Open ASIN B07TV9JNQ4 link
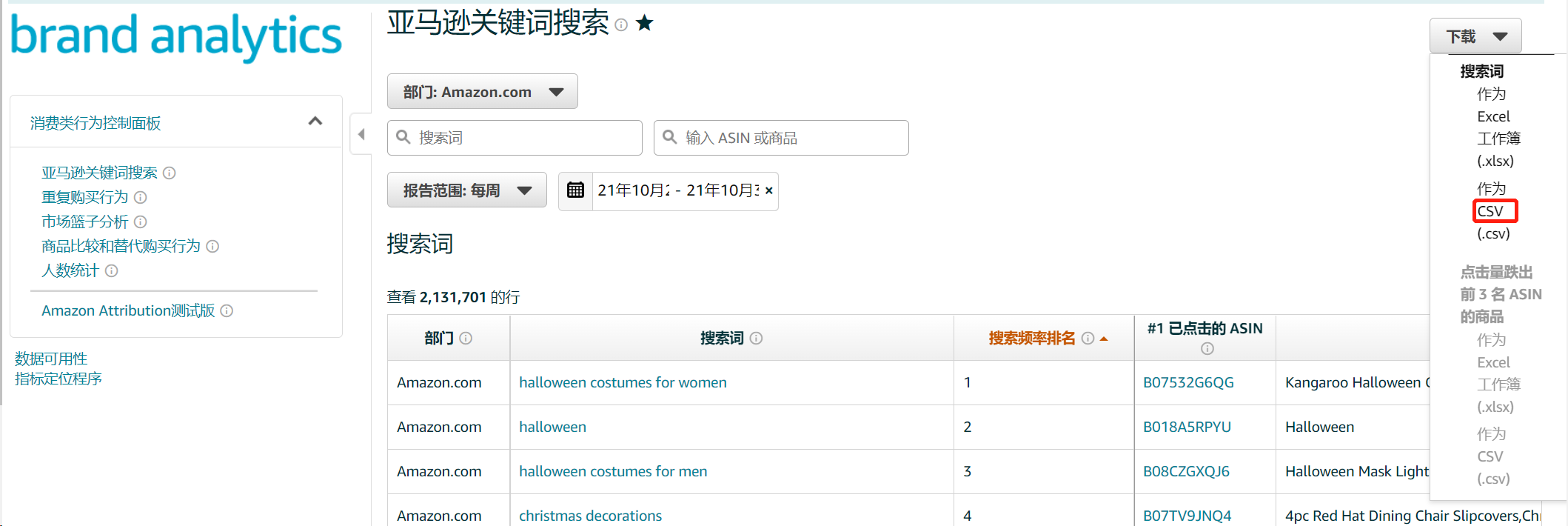This screenshot has width=1568, height=526. (x=1187, y=516)
